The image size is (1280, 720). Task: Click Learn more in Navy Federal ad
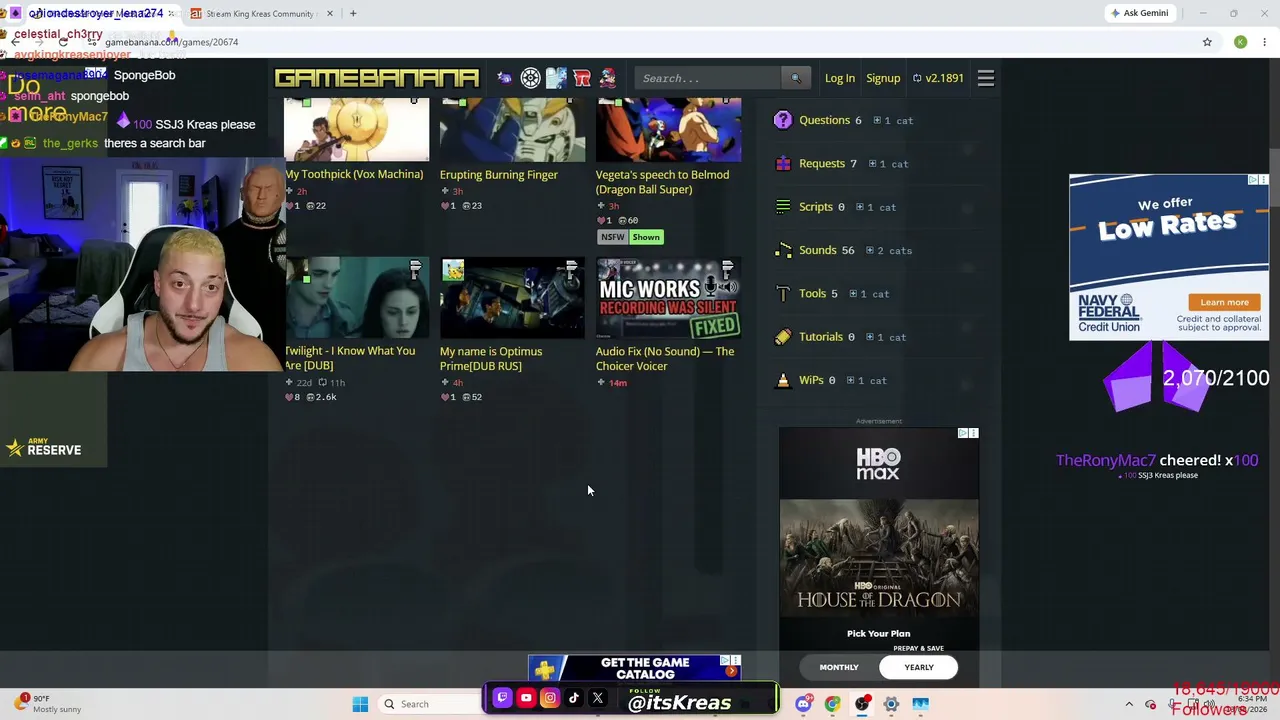pos(1224,302)
